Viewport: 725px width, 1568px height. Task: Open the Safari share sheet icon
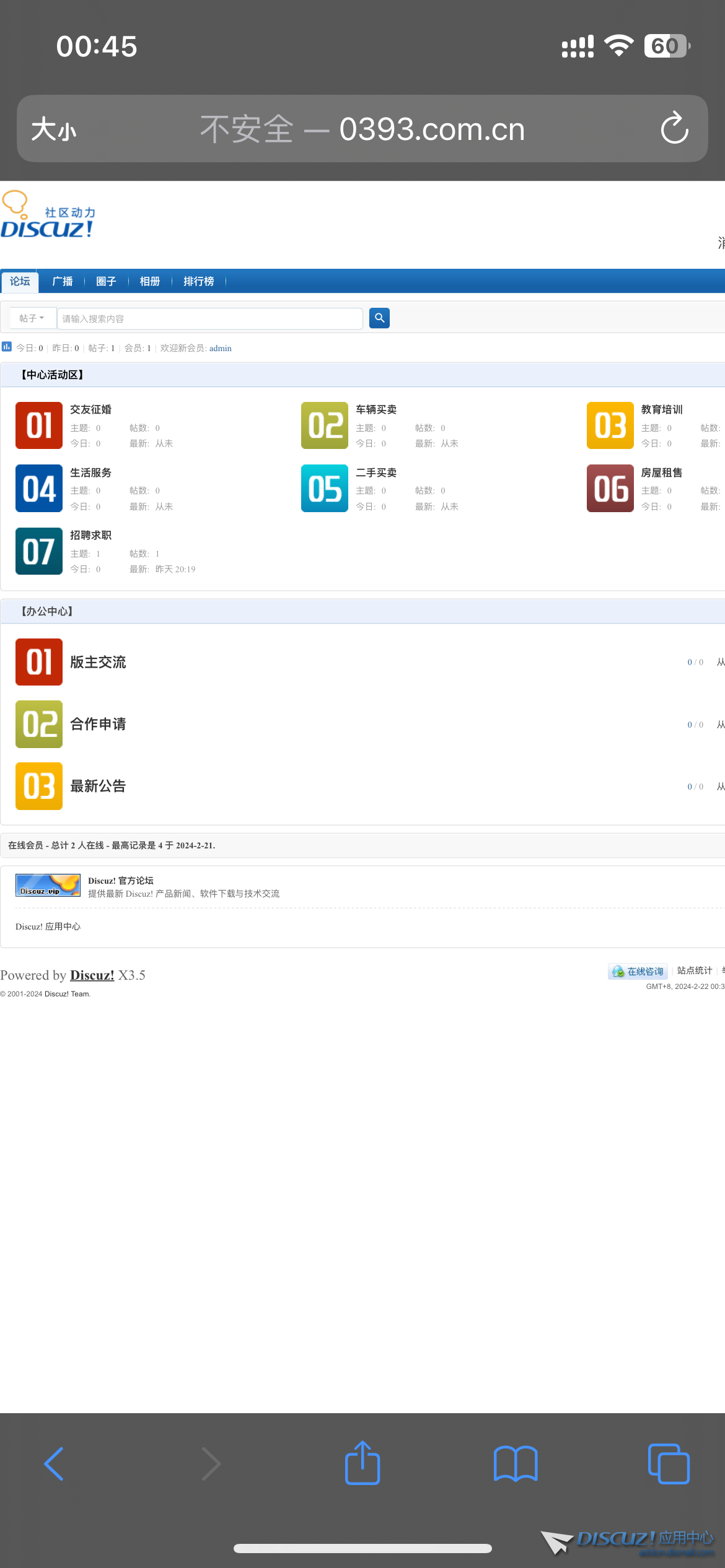(x=362, y=1463)
